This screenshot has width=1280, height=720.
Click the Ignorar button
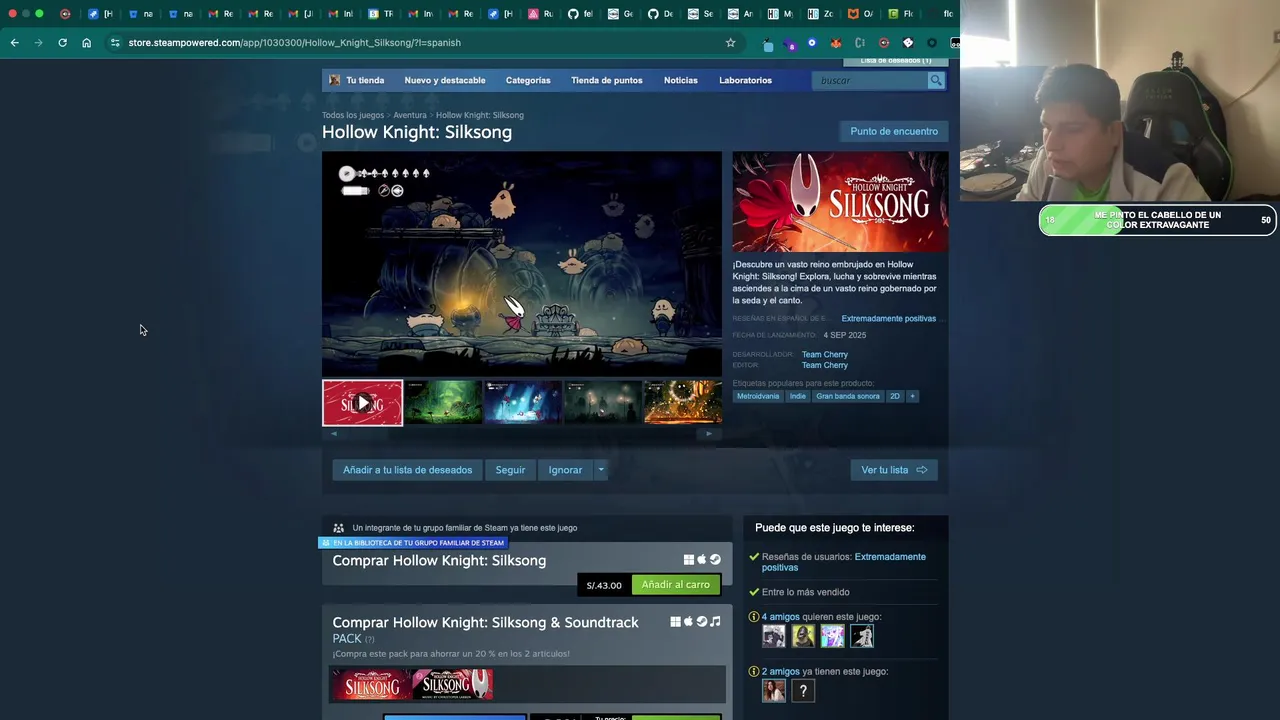[565, 470]
